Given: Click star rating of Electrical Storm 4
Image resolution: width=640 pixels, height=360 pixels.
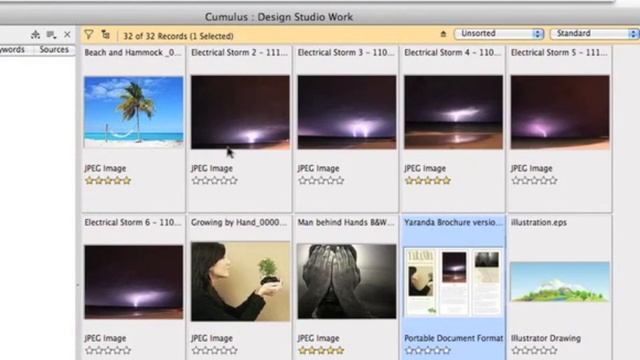Looking at the screenshot, I should (x=428, y=180).
